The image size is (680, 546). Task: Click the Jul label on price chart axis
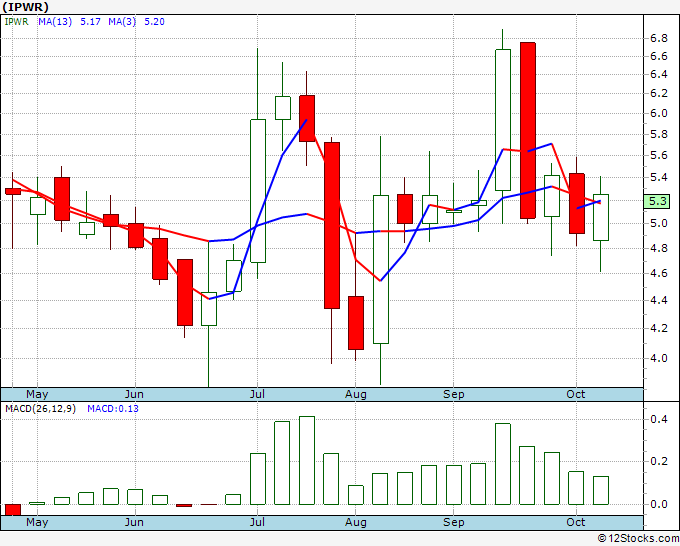pos(257,394)
